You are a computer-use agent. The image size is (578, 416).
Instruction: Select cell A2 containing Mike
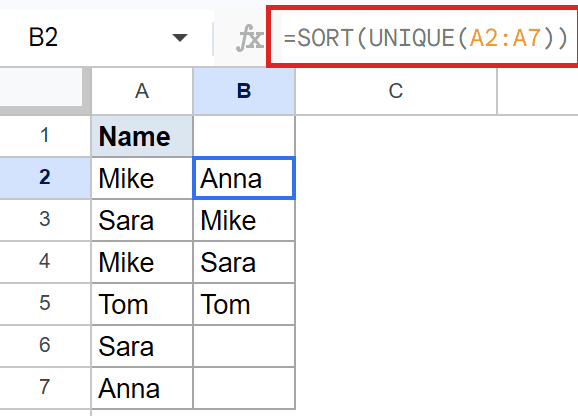tap(142, 178)
